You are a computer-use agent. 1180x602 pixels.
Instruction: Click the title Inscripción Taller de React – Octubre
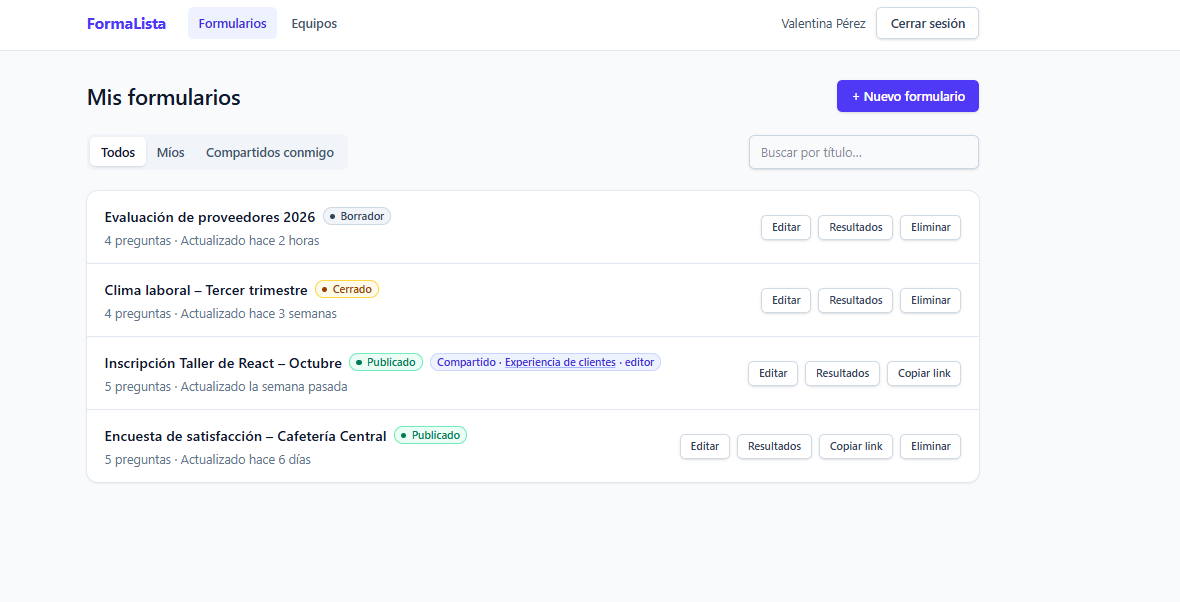point(223,363)
